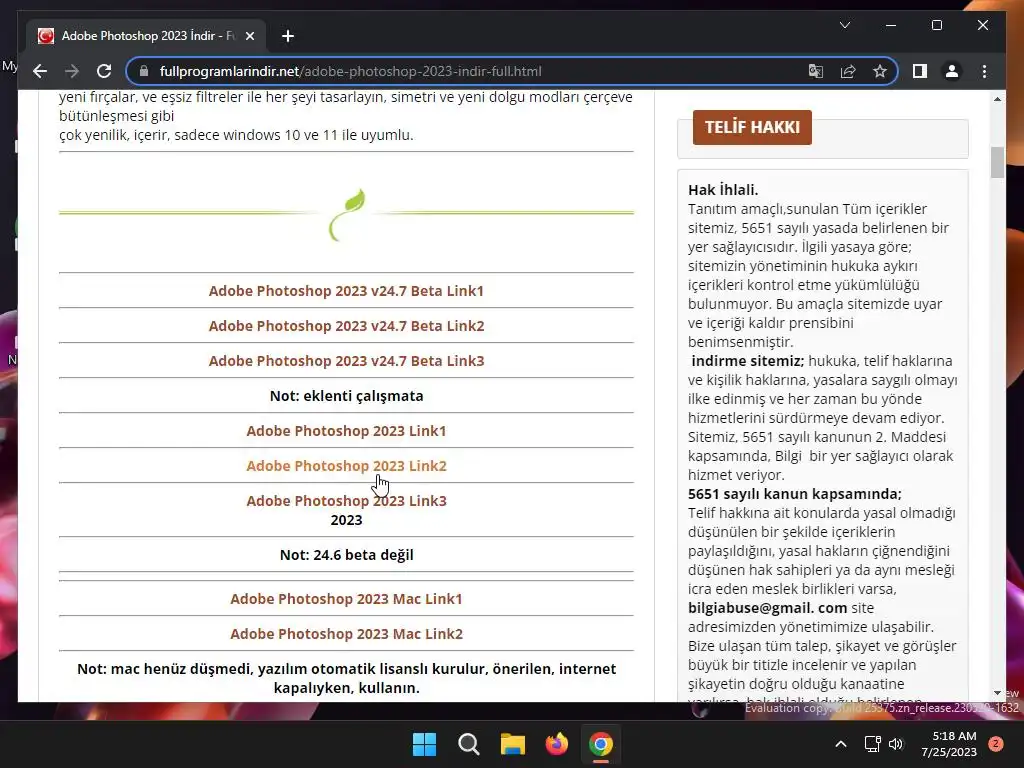Image resolution: width=1024 pixels, height=768 pixels.
Task: Click Adobe Photoshop 2023 Link1
Action: point(346,430)
